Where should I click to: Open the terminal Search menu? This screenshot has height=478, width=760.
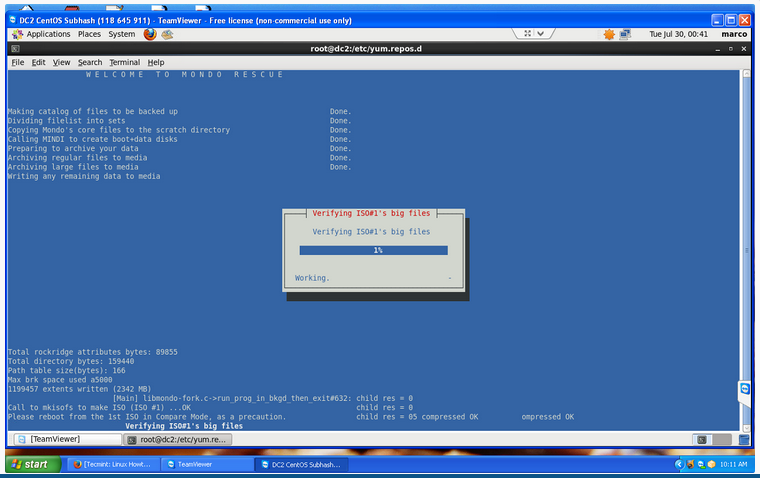click(x=90, y=62)
